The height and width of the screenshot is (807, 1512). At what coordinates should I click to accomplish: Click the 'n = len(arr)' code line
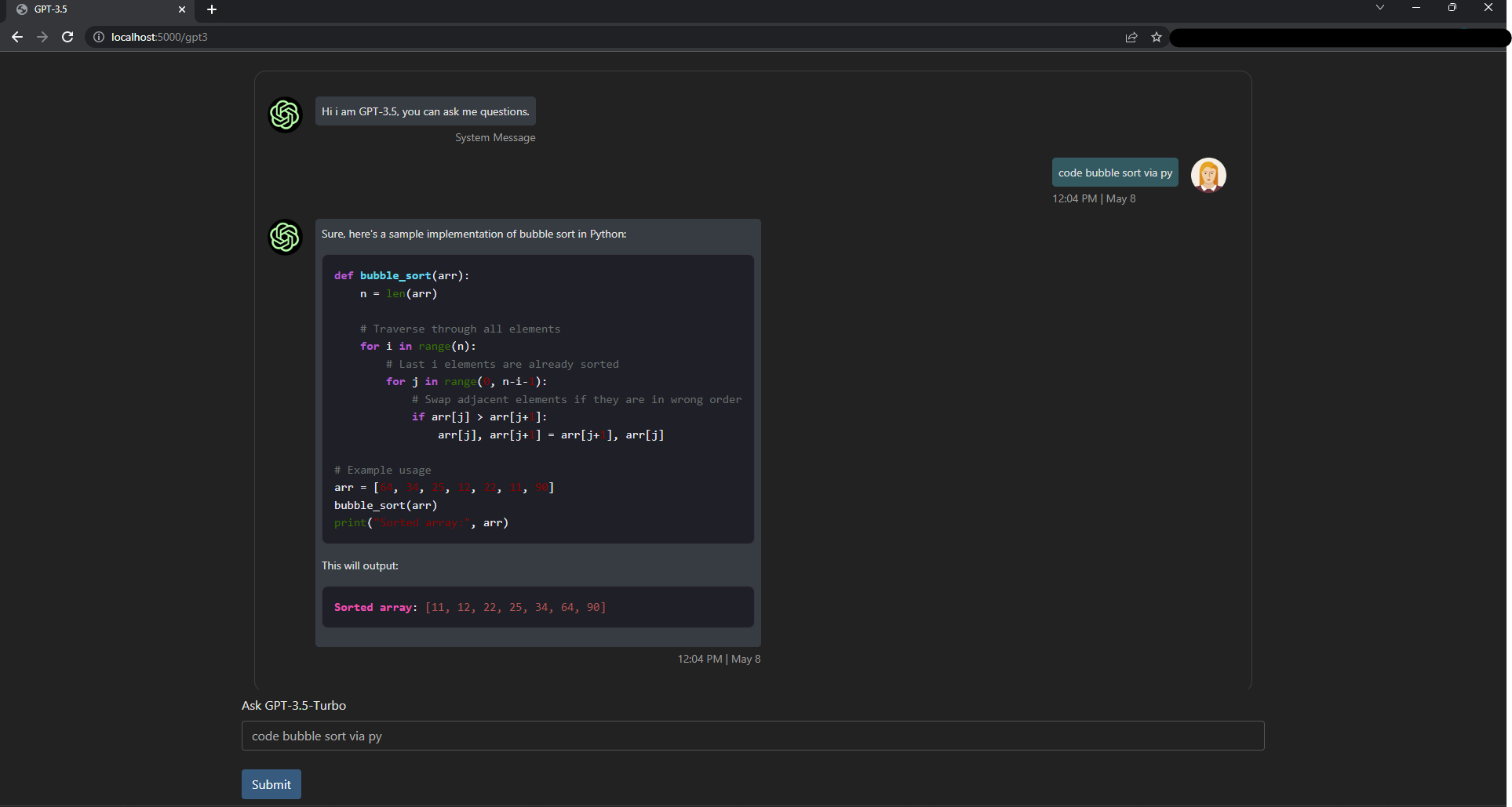[x=399, y=293]
